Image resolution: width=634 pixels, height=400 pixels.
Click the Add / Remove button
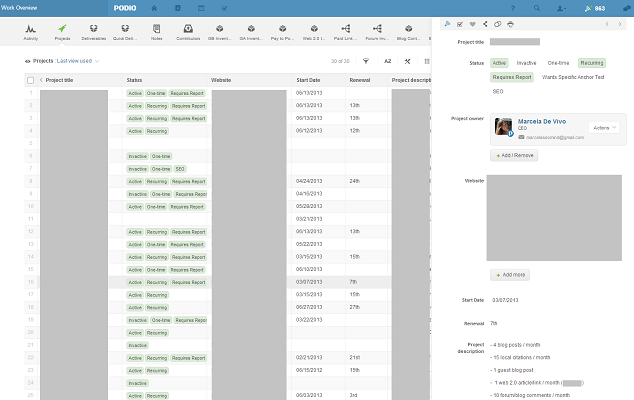coord(514,156)
